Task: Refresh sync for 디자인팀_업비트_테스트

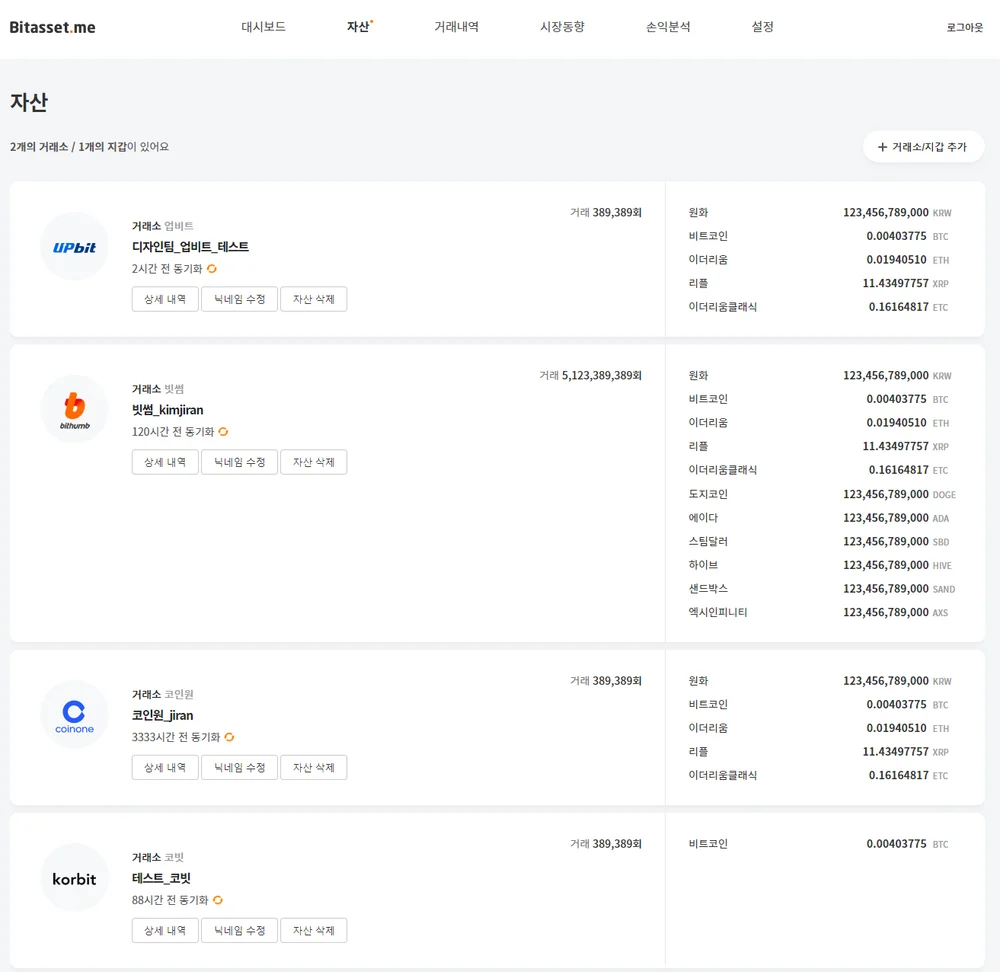Action: [x=212, y=269]
